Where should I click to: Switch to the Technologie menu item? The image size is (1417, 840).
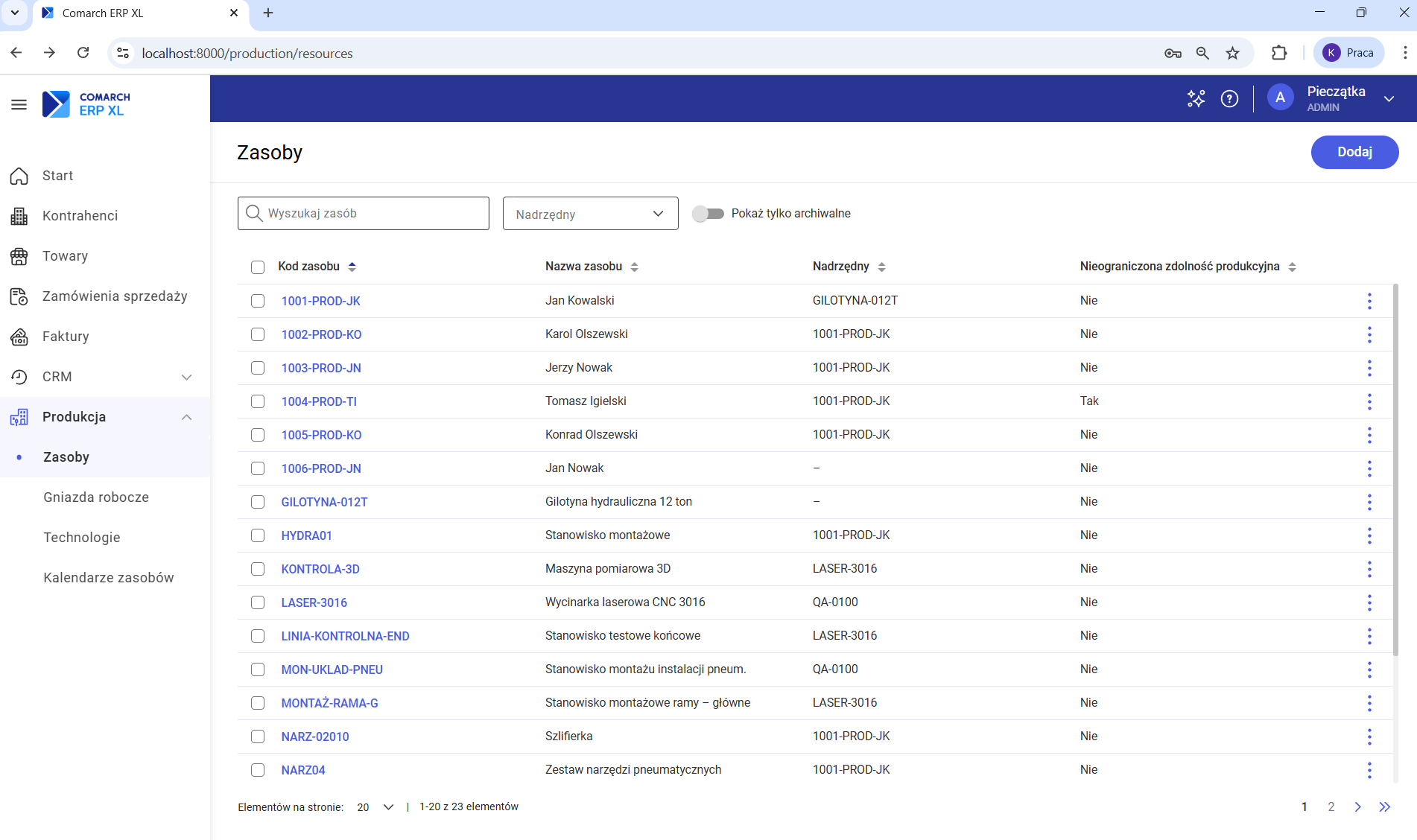82,537
